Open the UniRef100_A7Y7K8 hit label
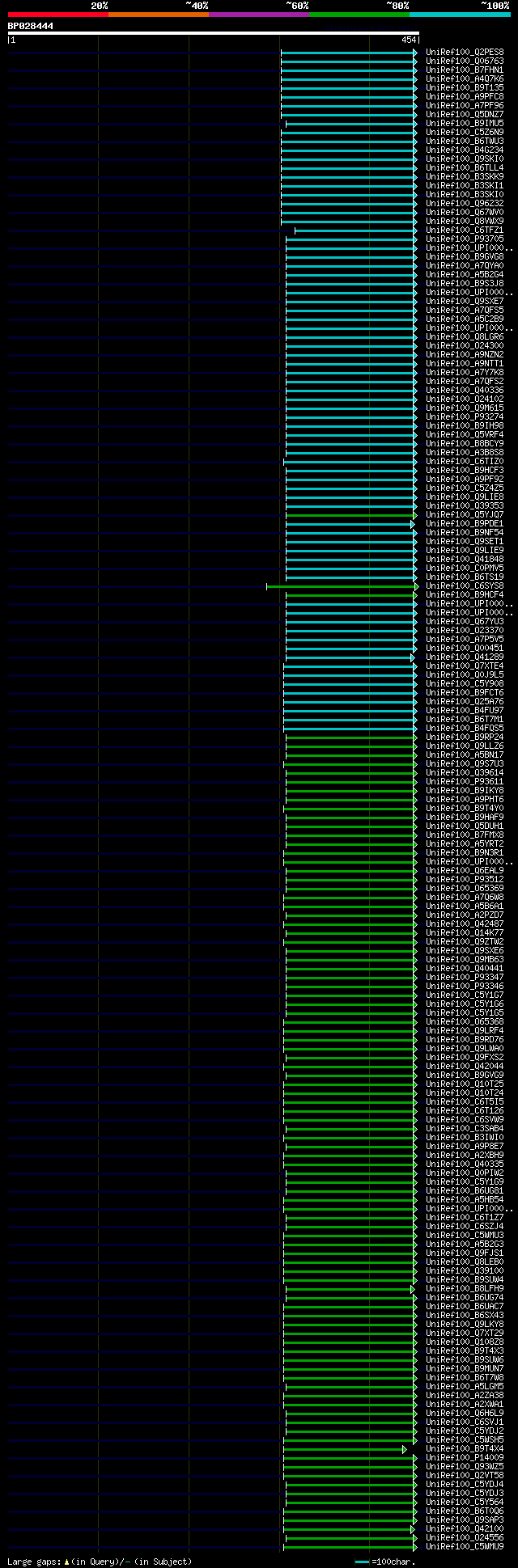 [x=465, y=373]
